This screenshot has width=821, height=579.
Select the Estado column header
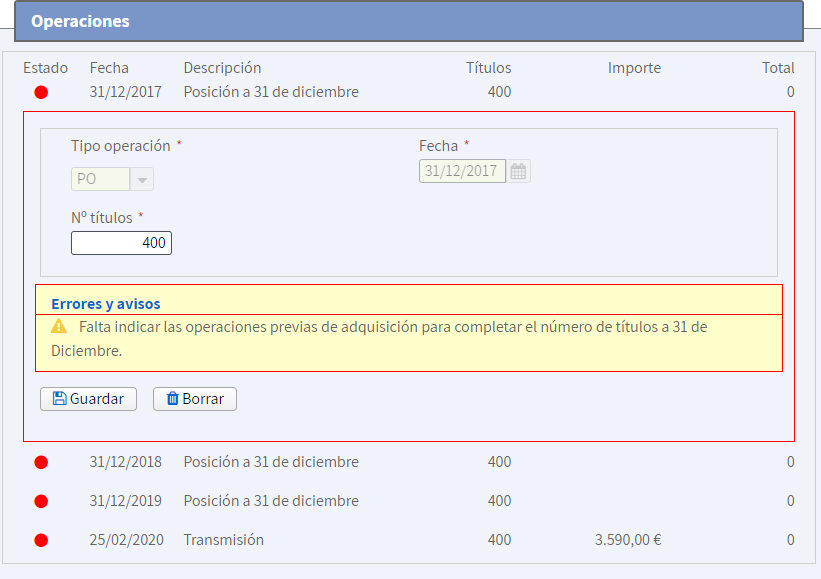coord(45,68)
